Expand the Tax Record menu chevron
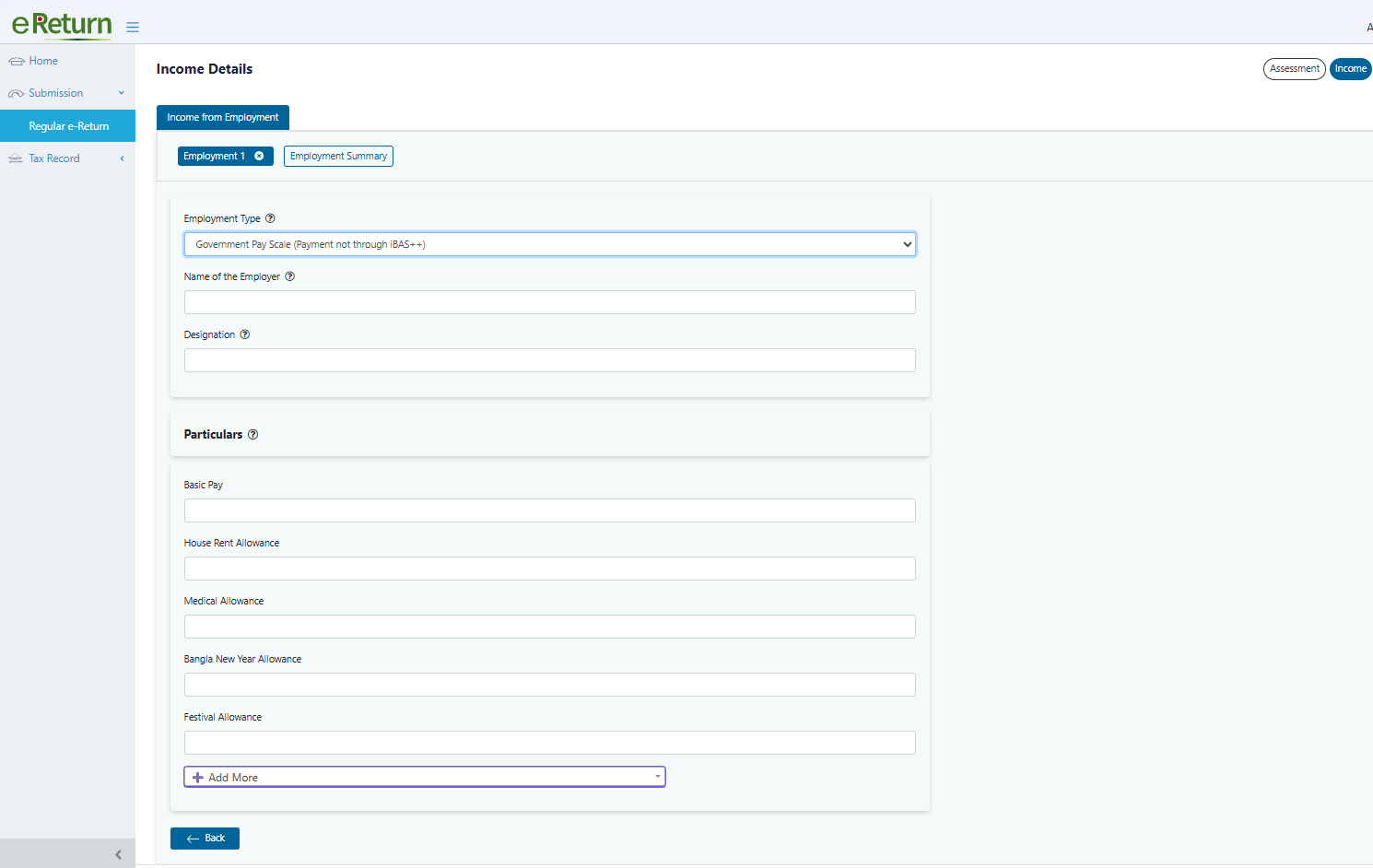1373x868 pixels. [x=122, y=158]
